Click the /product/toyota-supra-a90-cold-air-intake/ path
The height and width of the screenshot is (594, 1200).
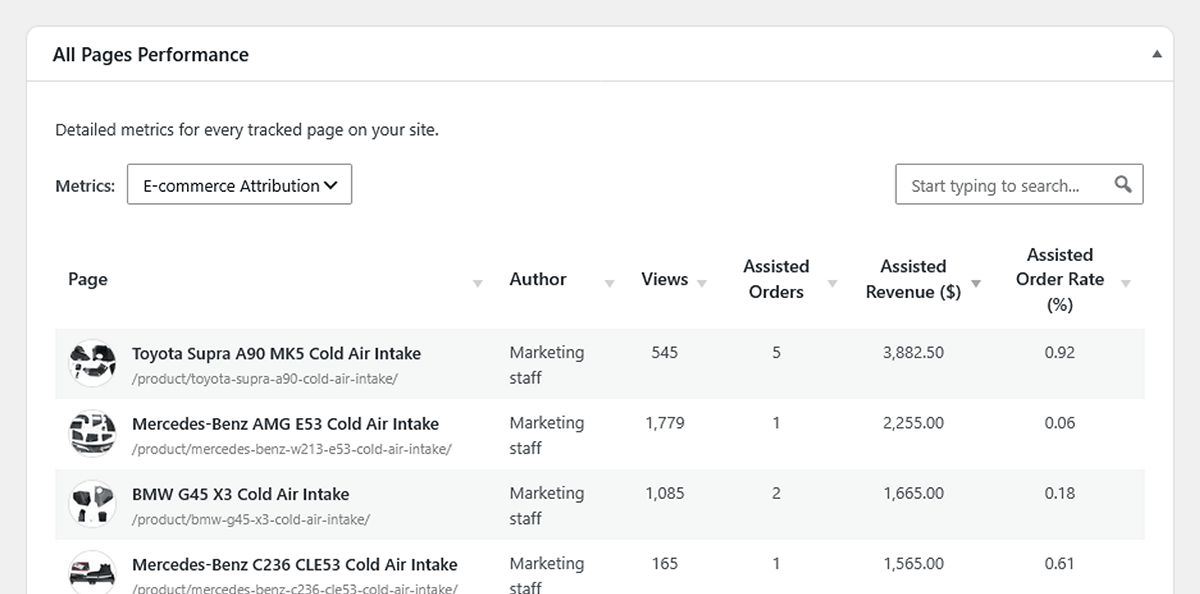265,379
